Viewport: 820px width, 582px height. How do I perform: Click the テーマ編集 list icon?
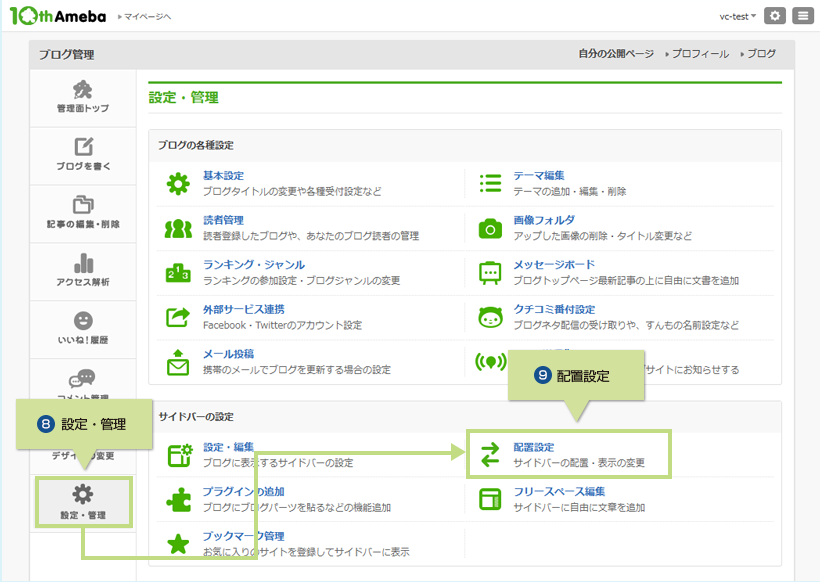(490, 184)
